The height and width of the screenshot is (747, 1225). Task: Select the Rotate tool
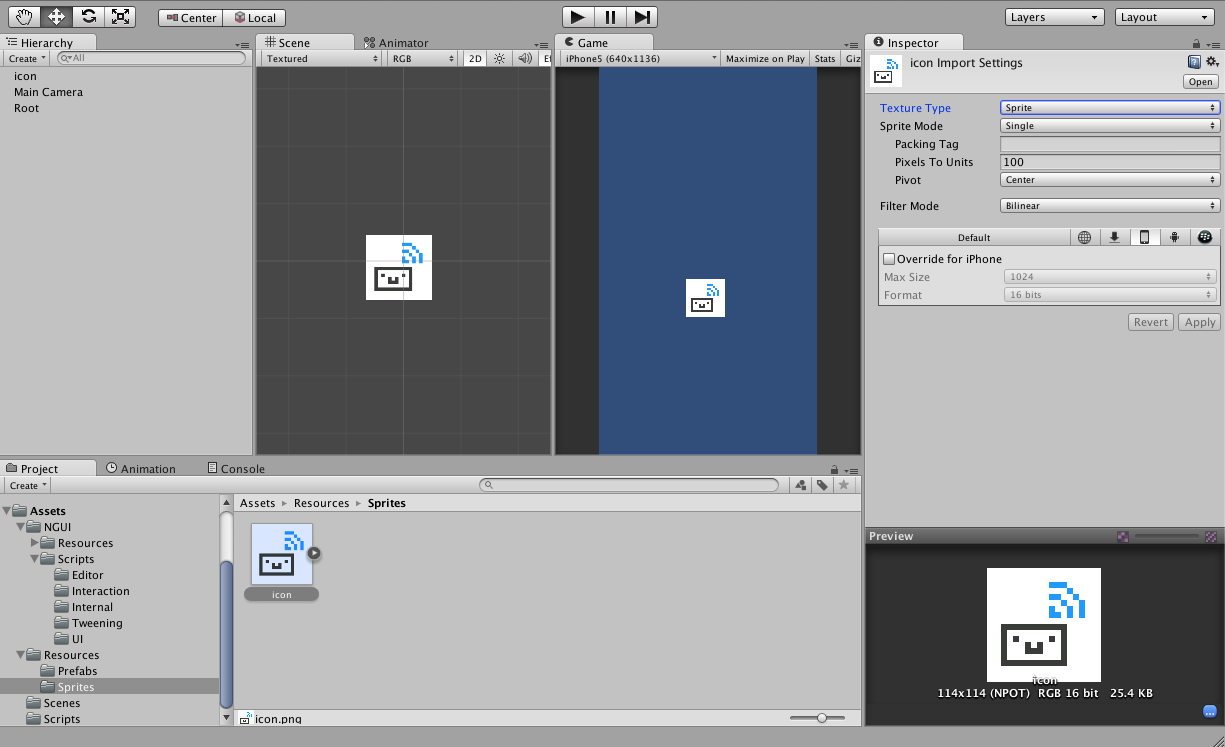click(89, 16)
